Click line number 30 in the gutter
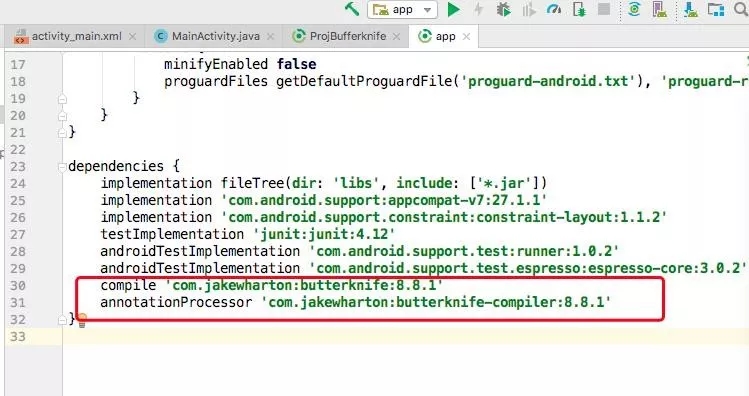 pos(18,286)
